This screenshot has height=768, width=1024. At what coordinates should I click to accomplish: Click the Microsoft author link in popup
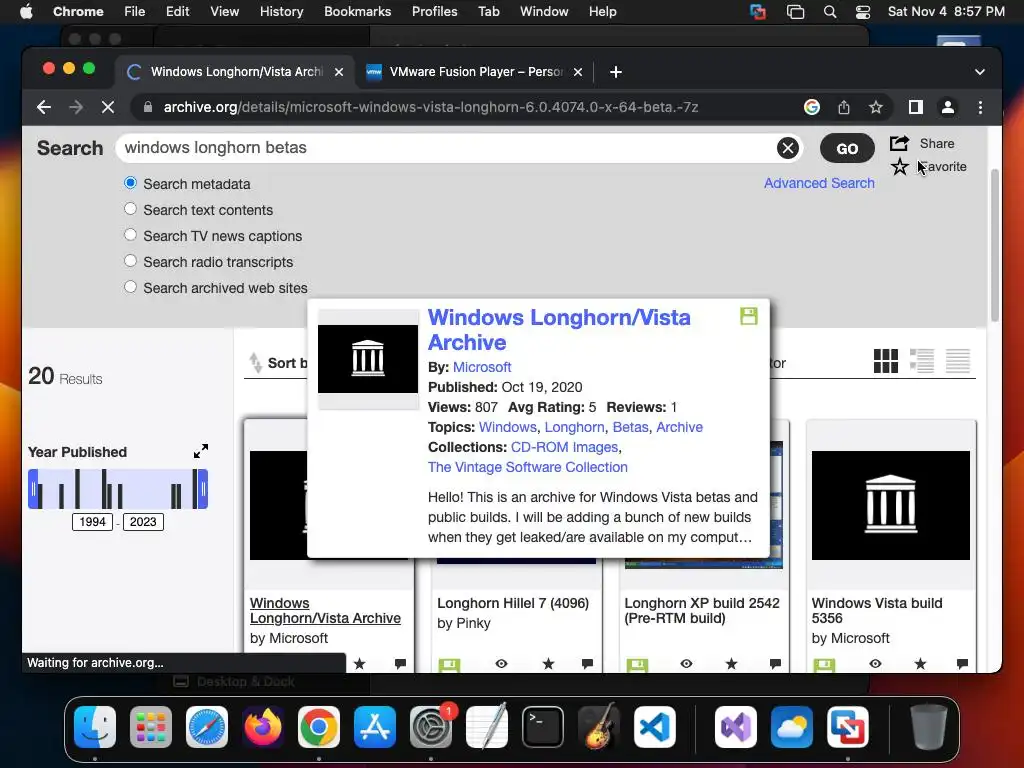point(482,367)
